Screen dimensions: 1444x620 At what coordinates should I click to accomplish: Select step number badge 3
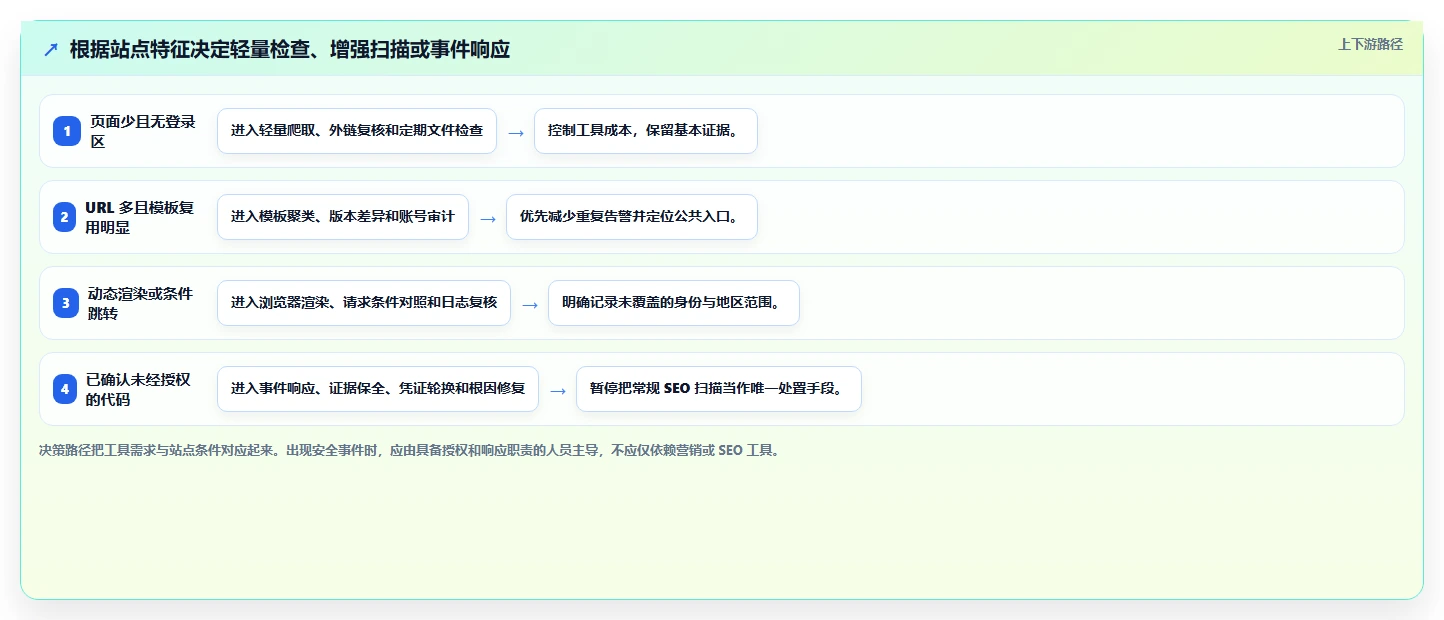(66, 303)
